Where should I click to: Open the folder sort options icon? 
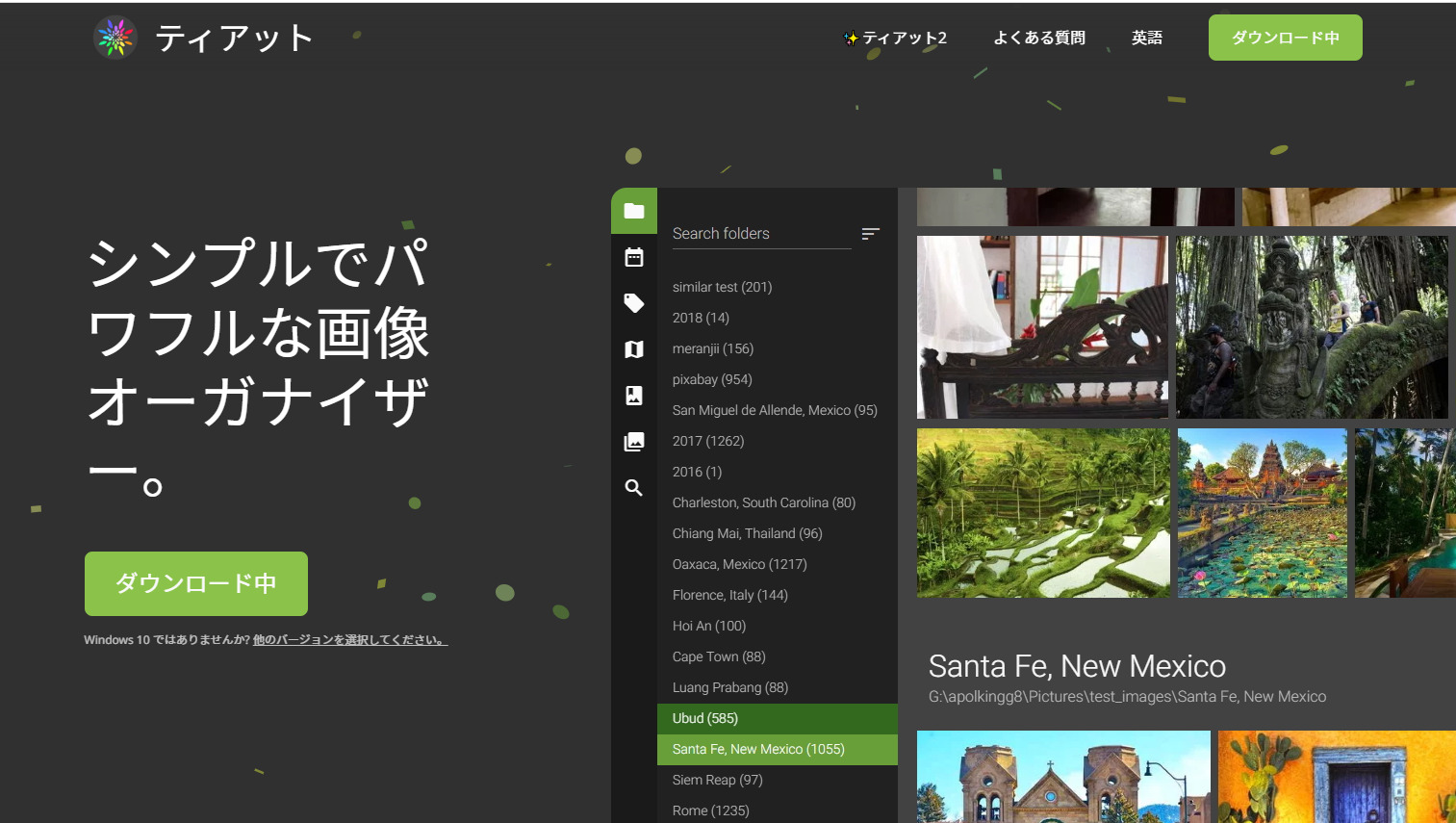tap(870, 234)
